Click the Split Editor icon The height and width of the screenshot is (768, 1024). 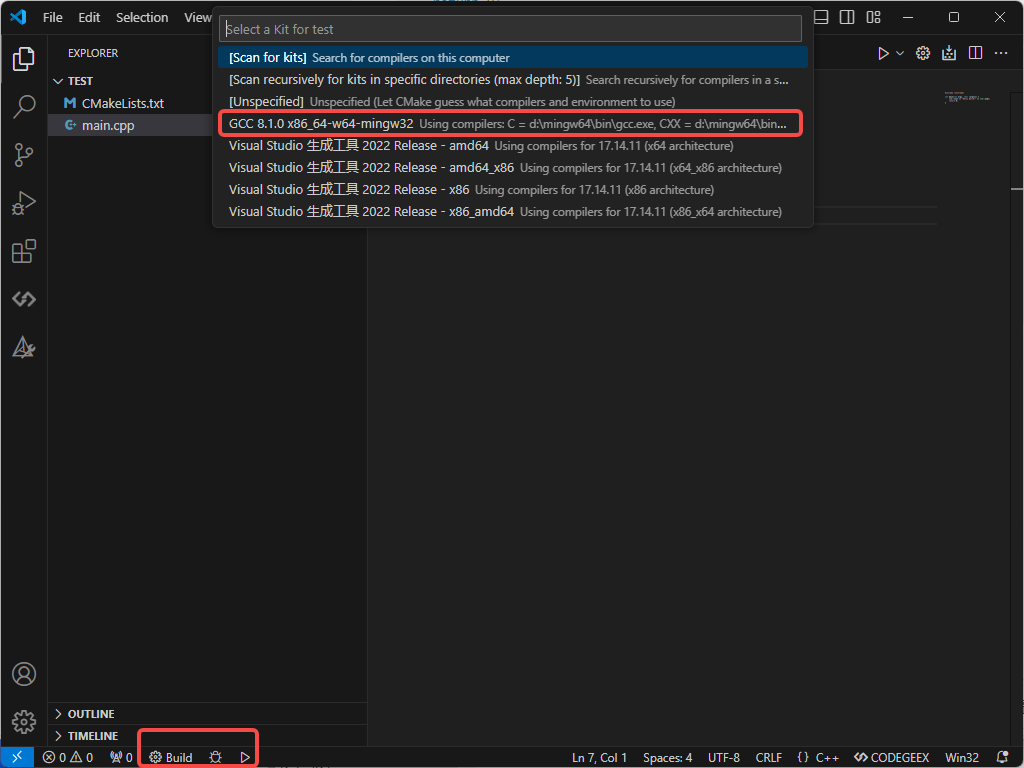pos(975,54)
